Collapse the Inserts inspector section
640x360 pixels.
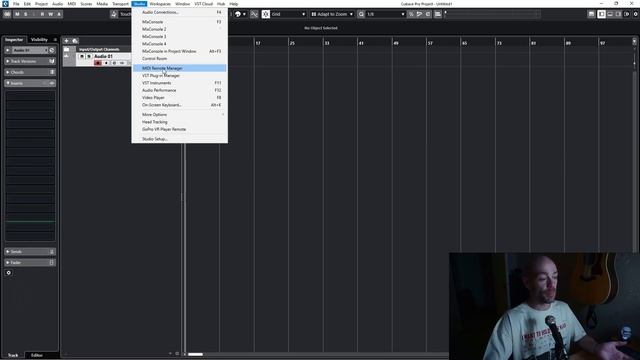point(30,83)
